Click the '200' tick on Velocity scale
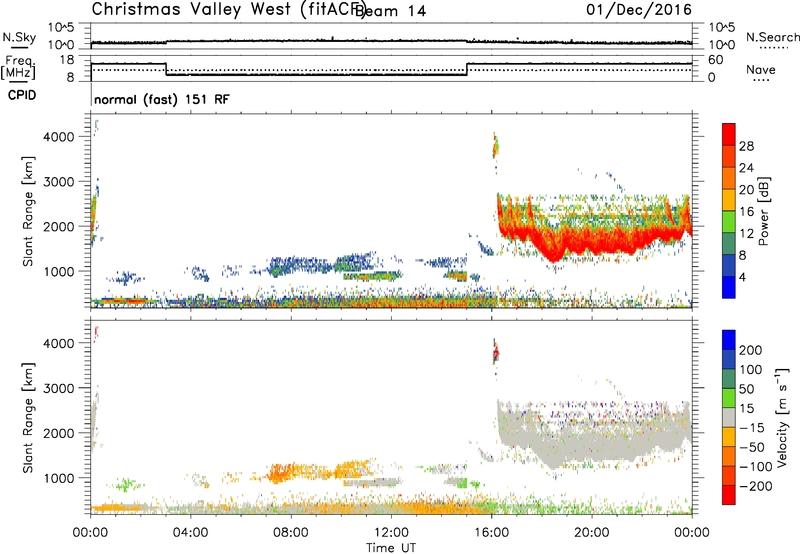Viewport: 800px width, 554px height. [x=751, y=350]
